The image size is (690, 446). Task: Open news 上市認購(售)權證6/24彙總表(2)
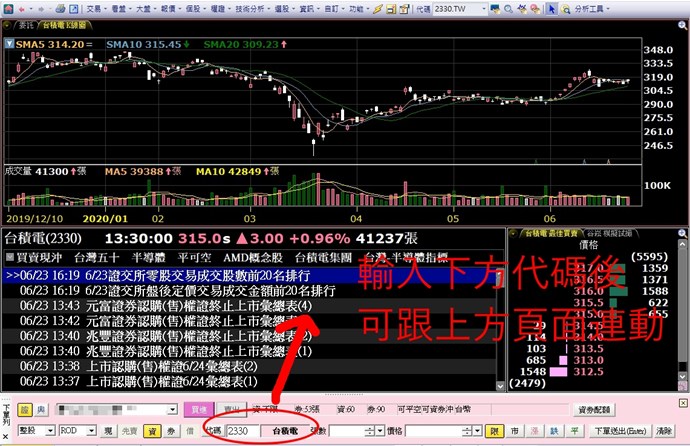(x=172, y=366)
